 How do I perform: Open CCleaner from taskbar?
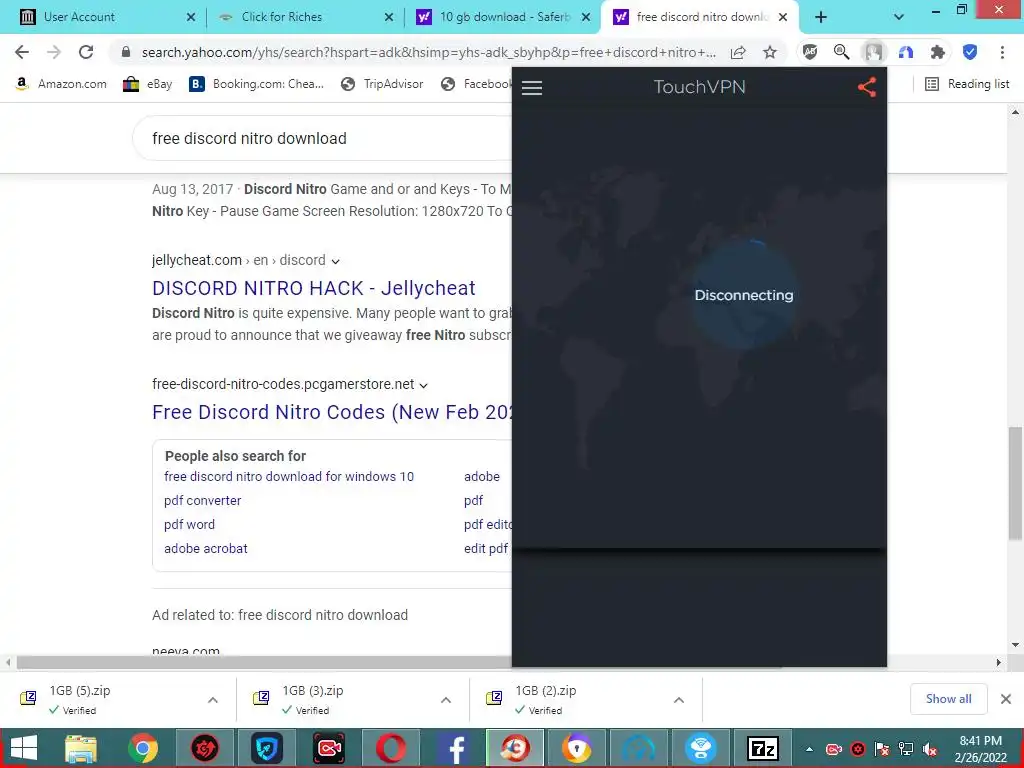pyautogui.click(x=515, y=748)
